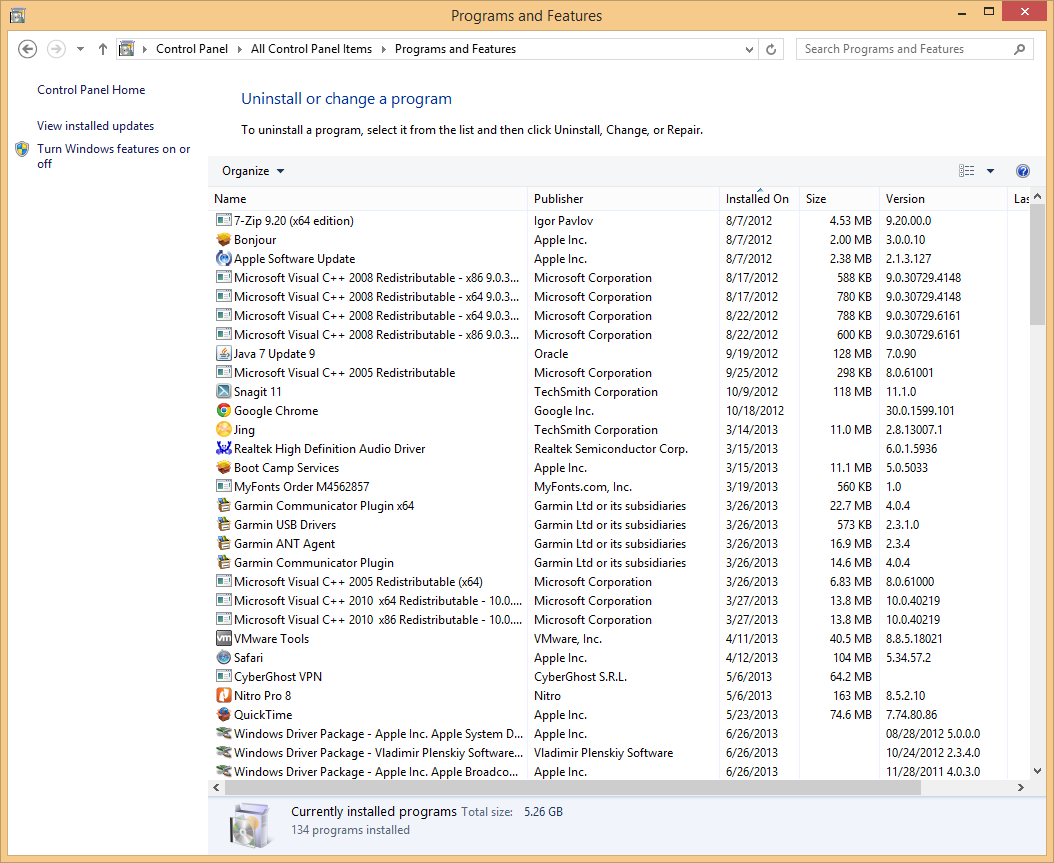Click the Realtek Audio Driver icon

pyautogui.click(x=223, y=448)
